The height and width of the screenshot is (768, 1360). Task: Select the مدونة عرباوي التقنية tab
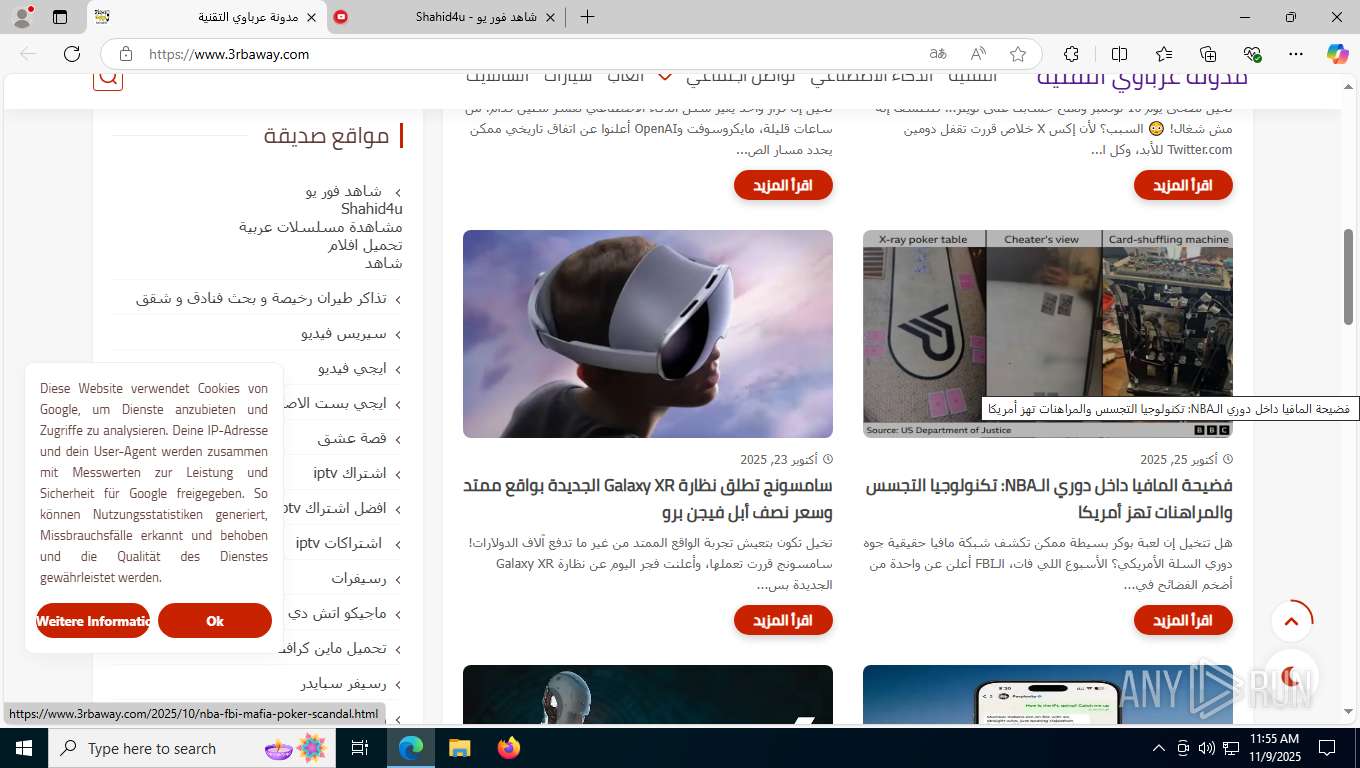(x=207, y=17)
